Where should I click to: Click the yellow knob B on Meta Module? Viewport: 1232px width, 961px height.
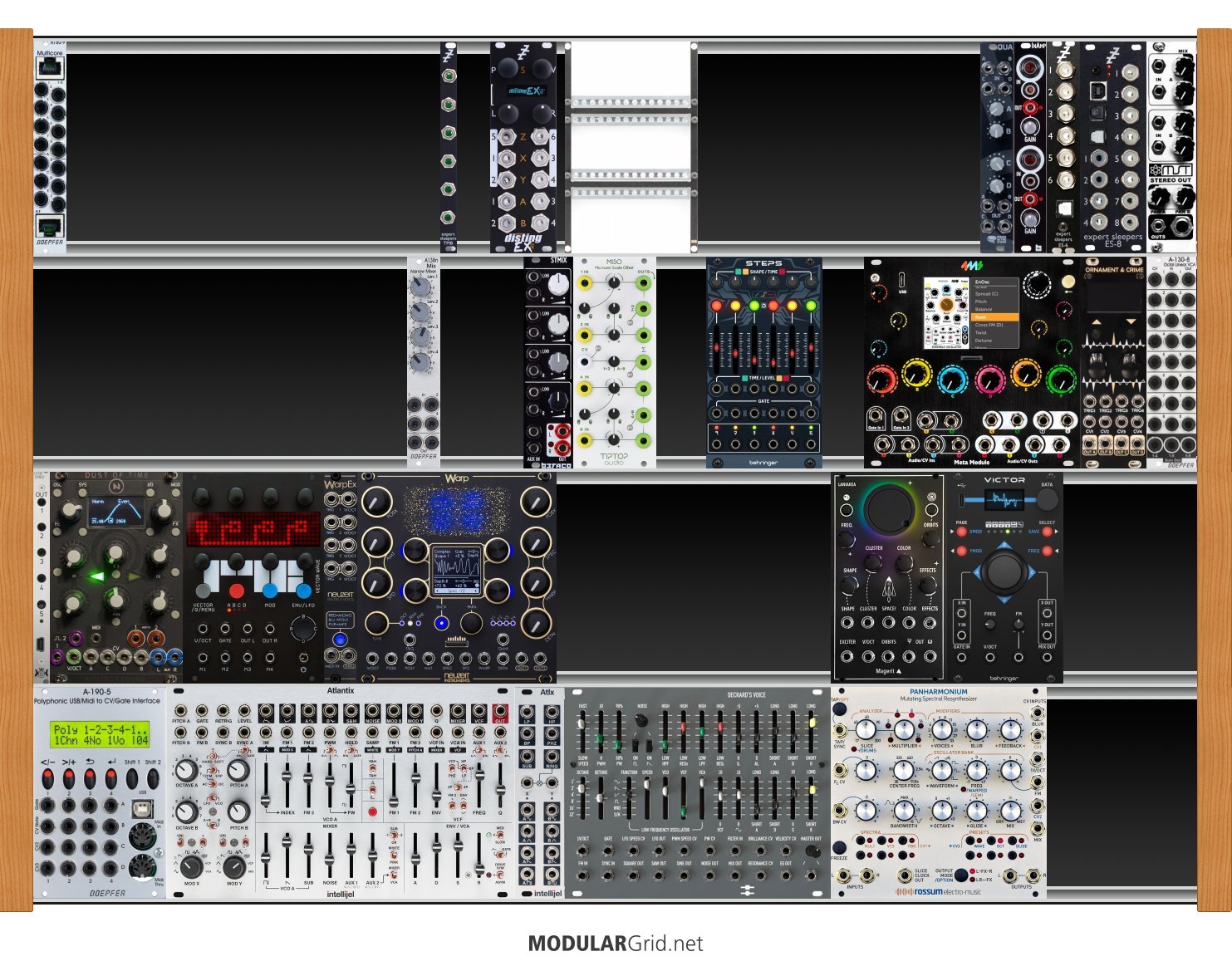(x=916, y=375)
